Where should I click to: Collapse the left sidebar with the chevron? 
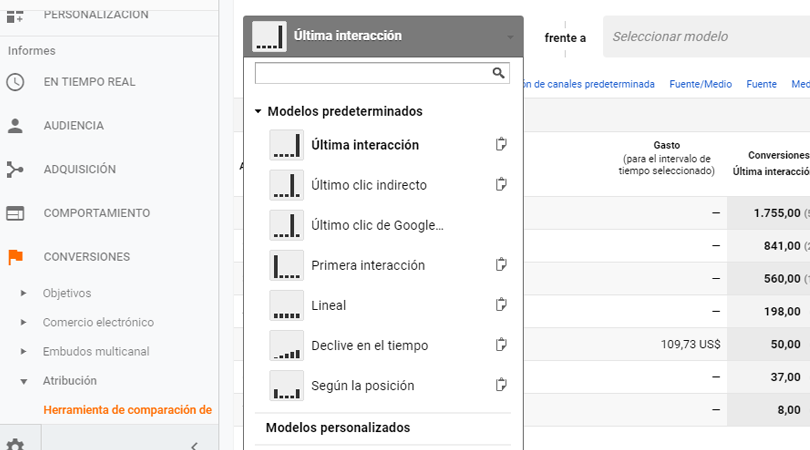pyautogui.click(x=194, y=445)
